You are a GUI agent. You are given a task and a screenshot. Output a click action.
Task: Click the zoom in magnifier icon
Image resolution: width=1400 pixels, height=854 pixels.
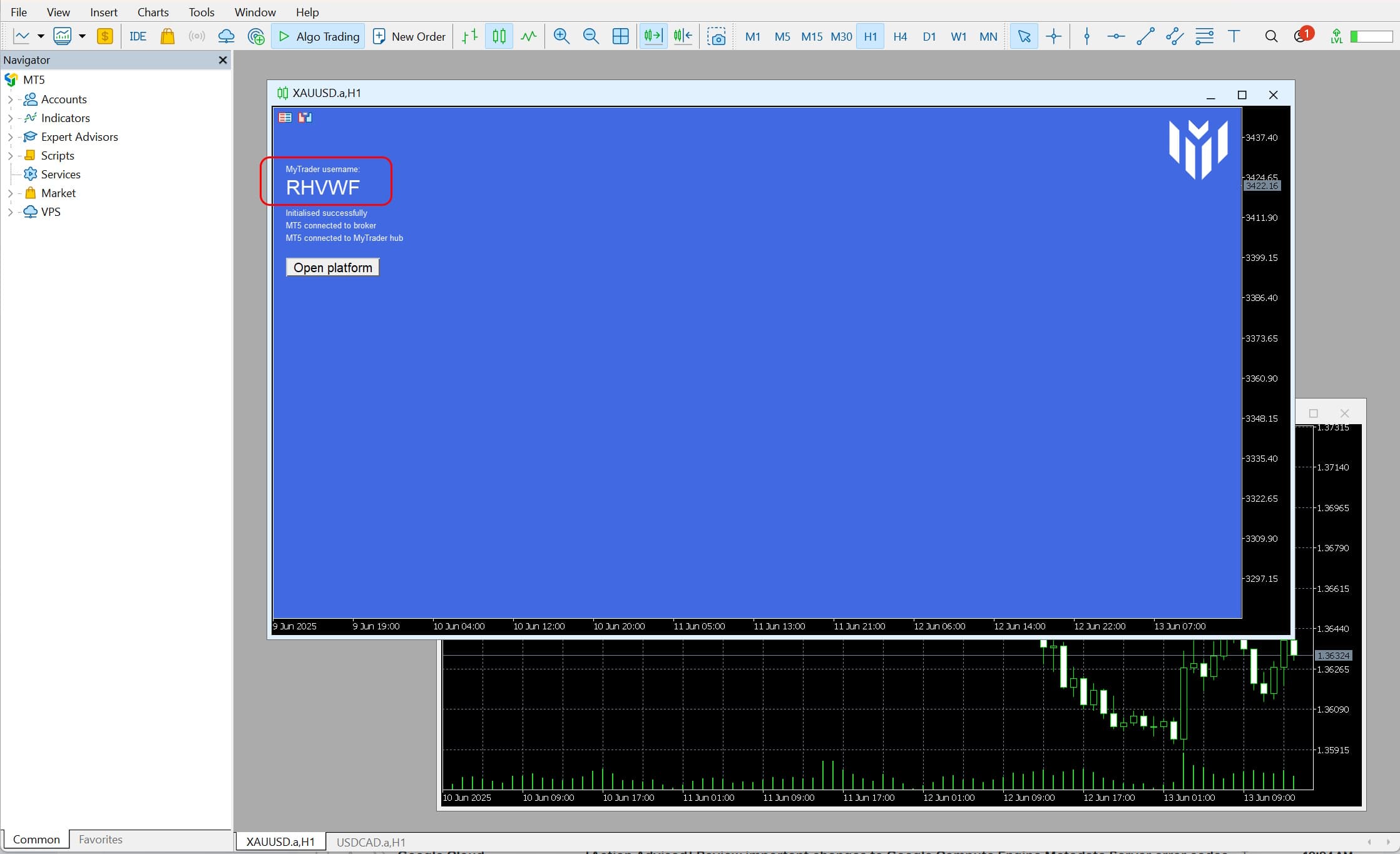pyautogui.click(x=561, y=36)
